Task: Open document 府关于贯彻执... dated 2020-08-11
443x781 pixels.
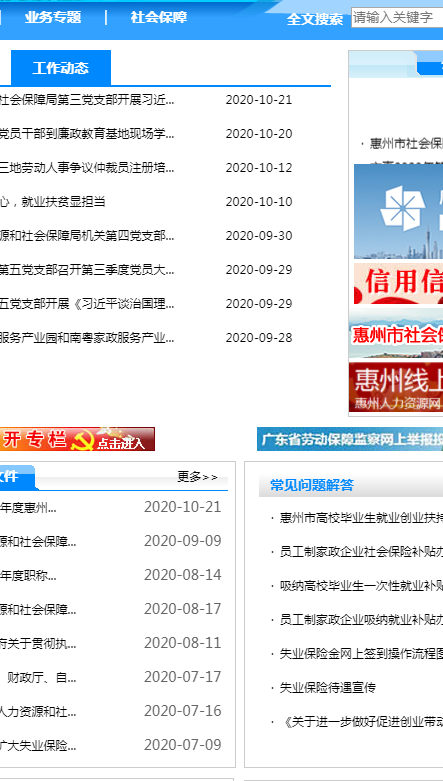Action: 38,643
